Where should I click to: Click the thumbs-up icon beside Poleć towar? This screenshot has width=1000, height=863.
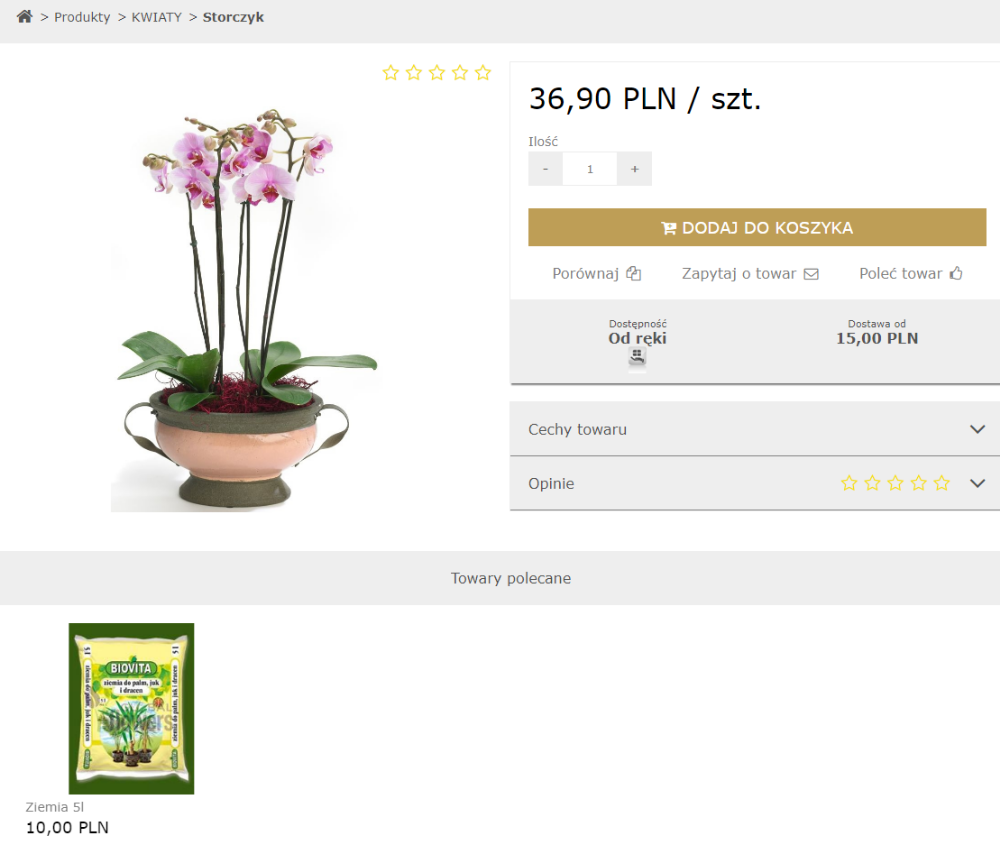(x=956, y=273)
